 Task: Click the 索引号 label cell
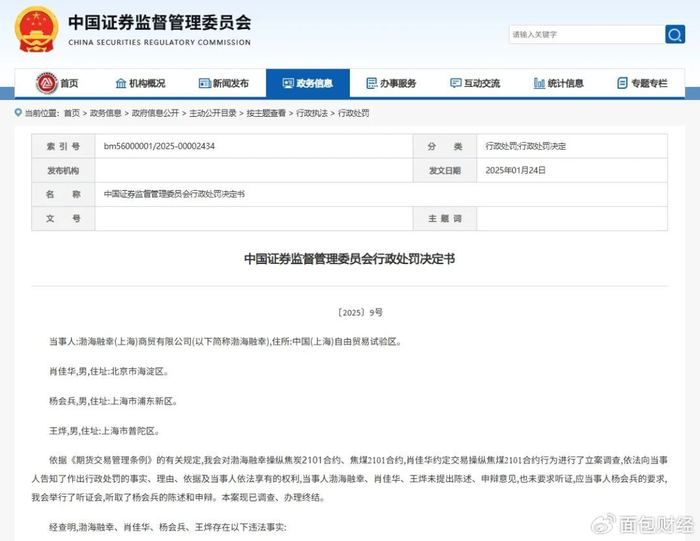tap(63, 146)
